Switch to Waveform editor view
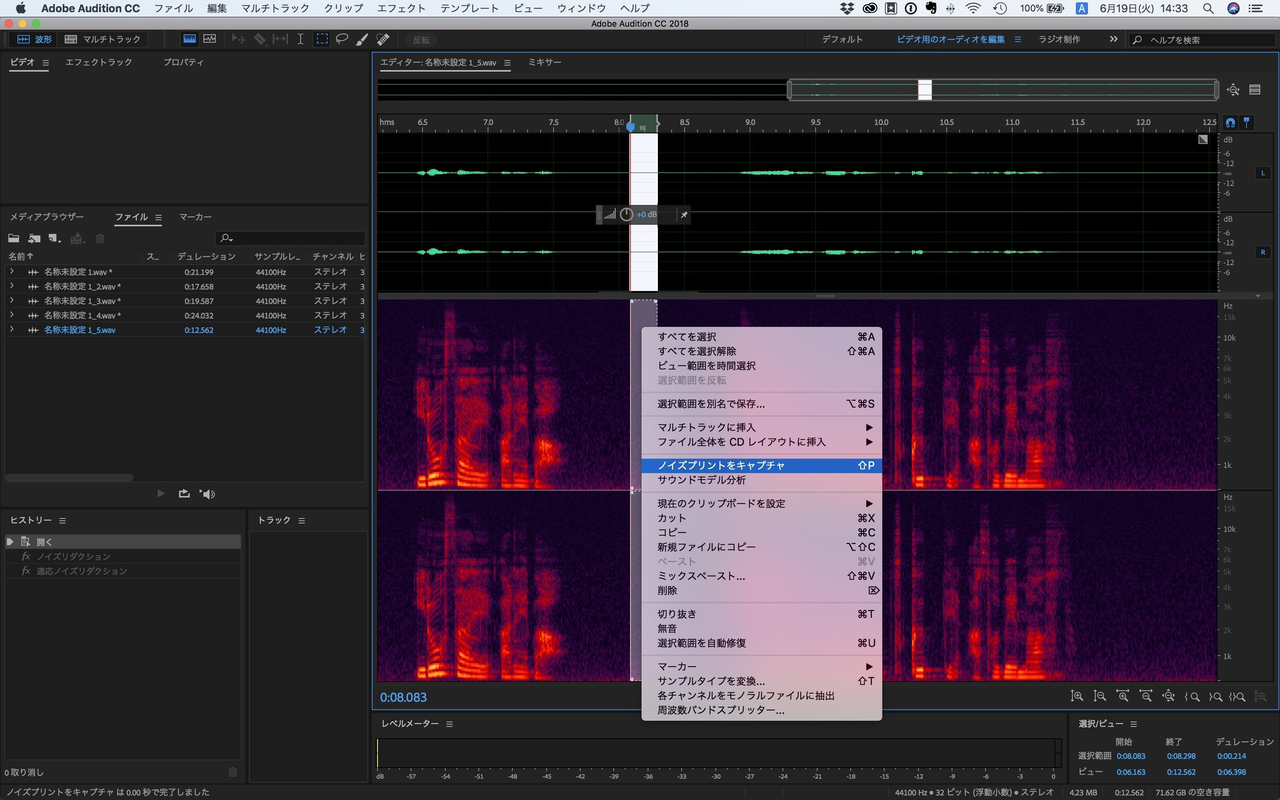Viewport: 1280px width, 800px height. click(x=35, y=39)
